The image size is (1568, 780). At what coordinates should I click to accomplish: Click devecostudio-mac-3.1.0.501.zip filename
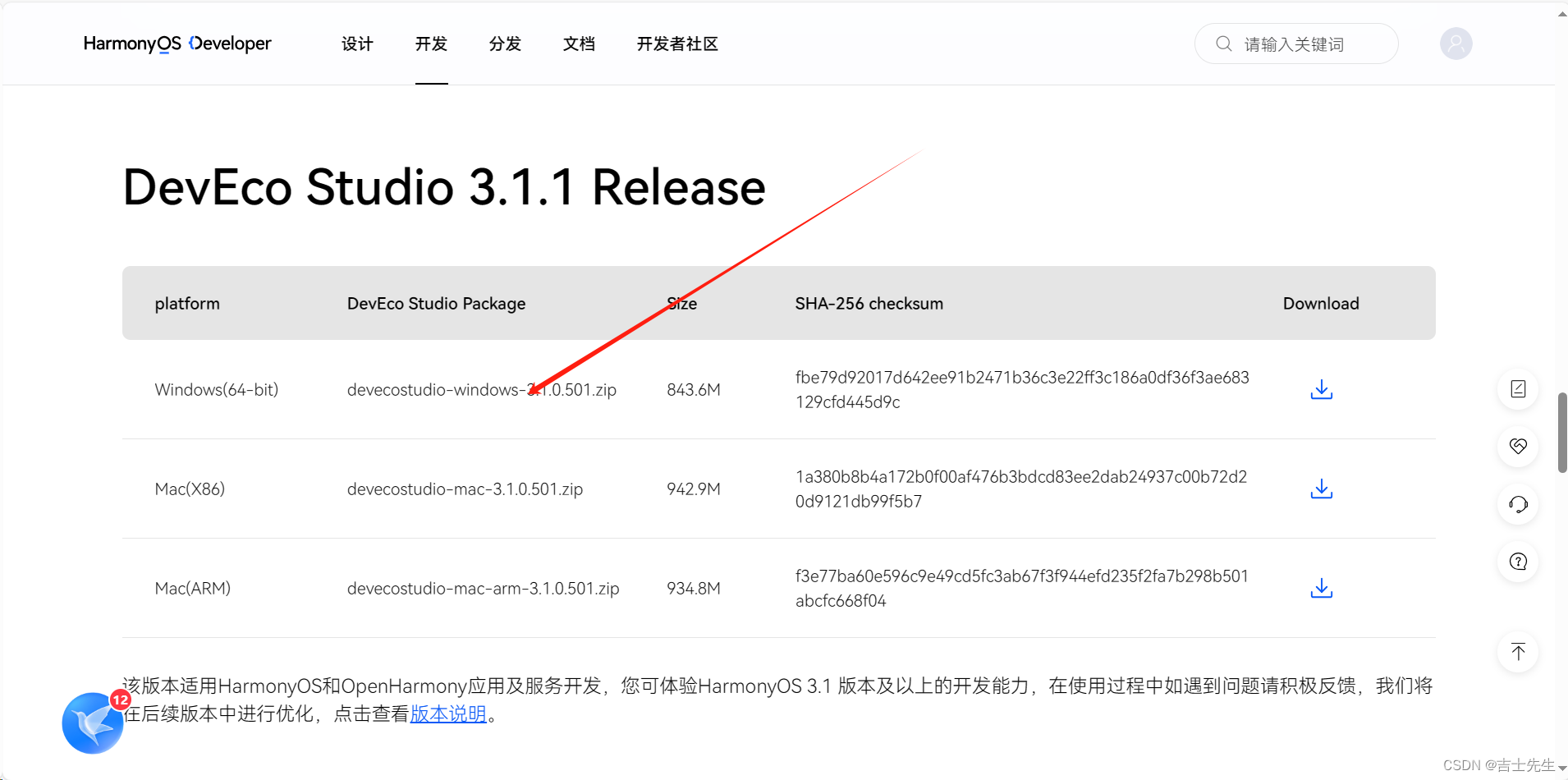pos(465,489)
